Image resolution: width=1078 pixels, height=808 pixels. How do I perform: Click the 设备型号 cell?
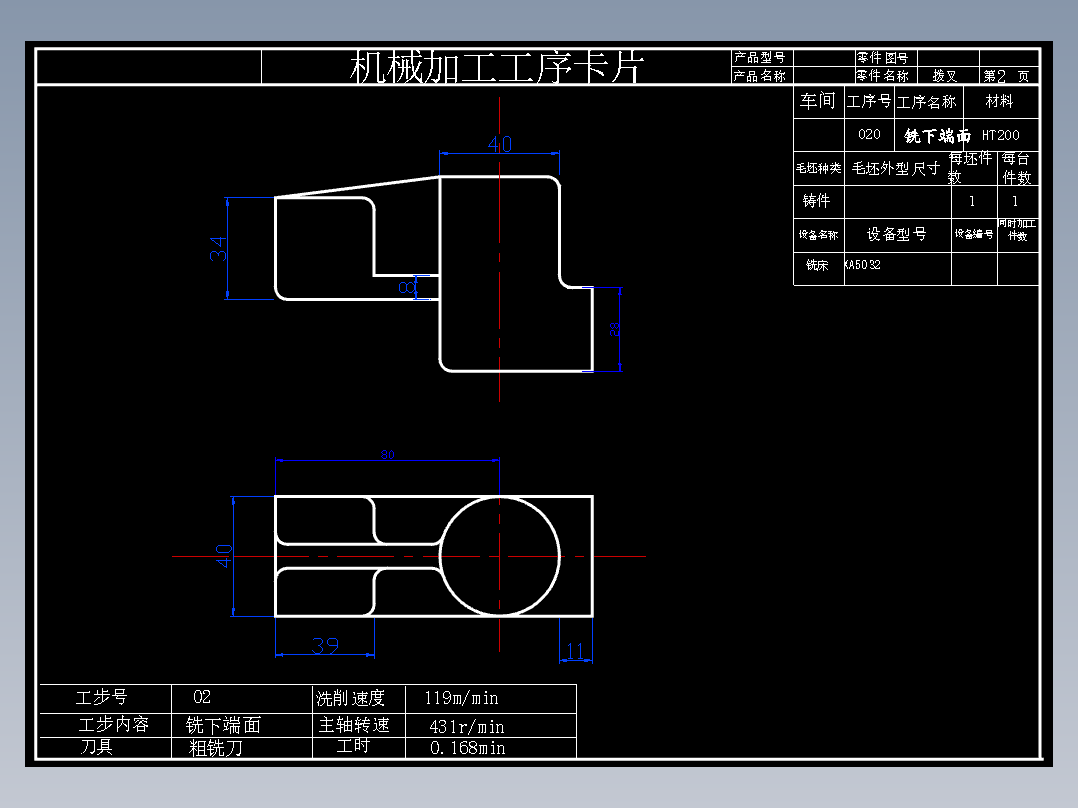(x=896, y=234)
